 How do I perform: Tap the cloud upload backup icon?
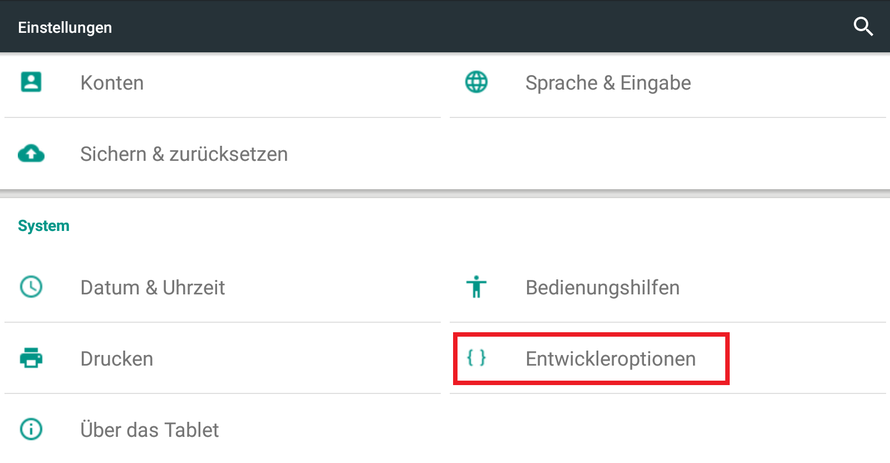(x=31, y=153)
